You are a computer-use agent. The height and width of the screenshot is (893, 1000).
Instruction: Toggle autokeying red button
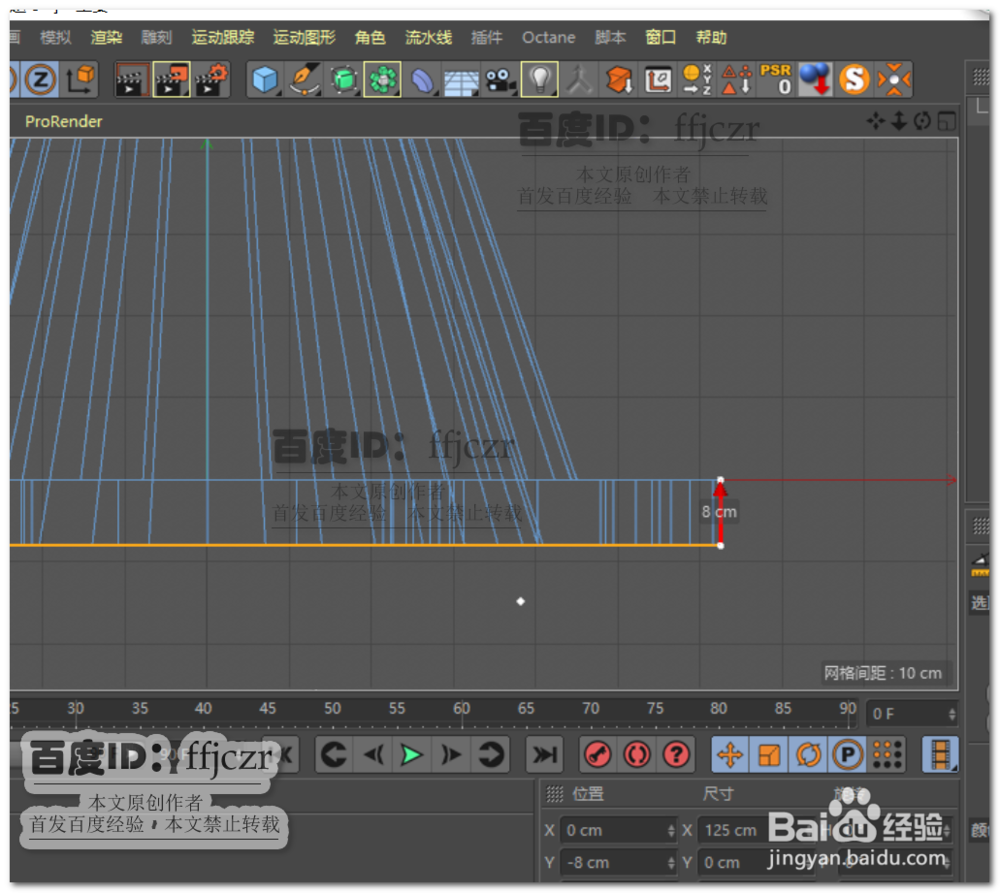pyautogui.click(x=637, y=755)
